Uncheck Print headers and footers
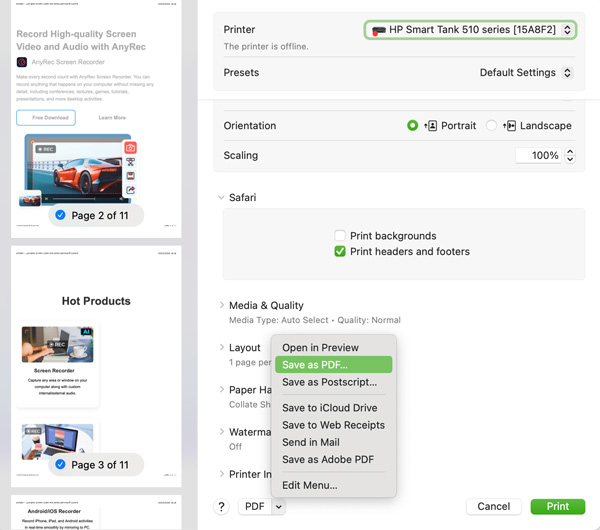The height and width of the screenshot is (530, 600). coord(340,251)
